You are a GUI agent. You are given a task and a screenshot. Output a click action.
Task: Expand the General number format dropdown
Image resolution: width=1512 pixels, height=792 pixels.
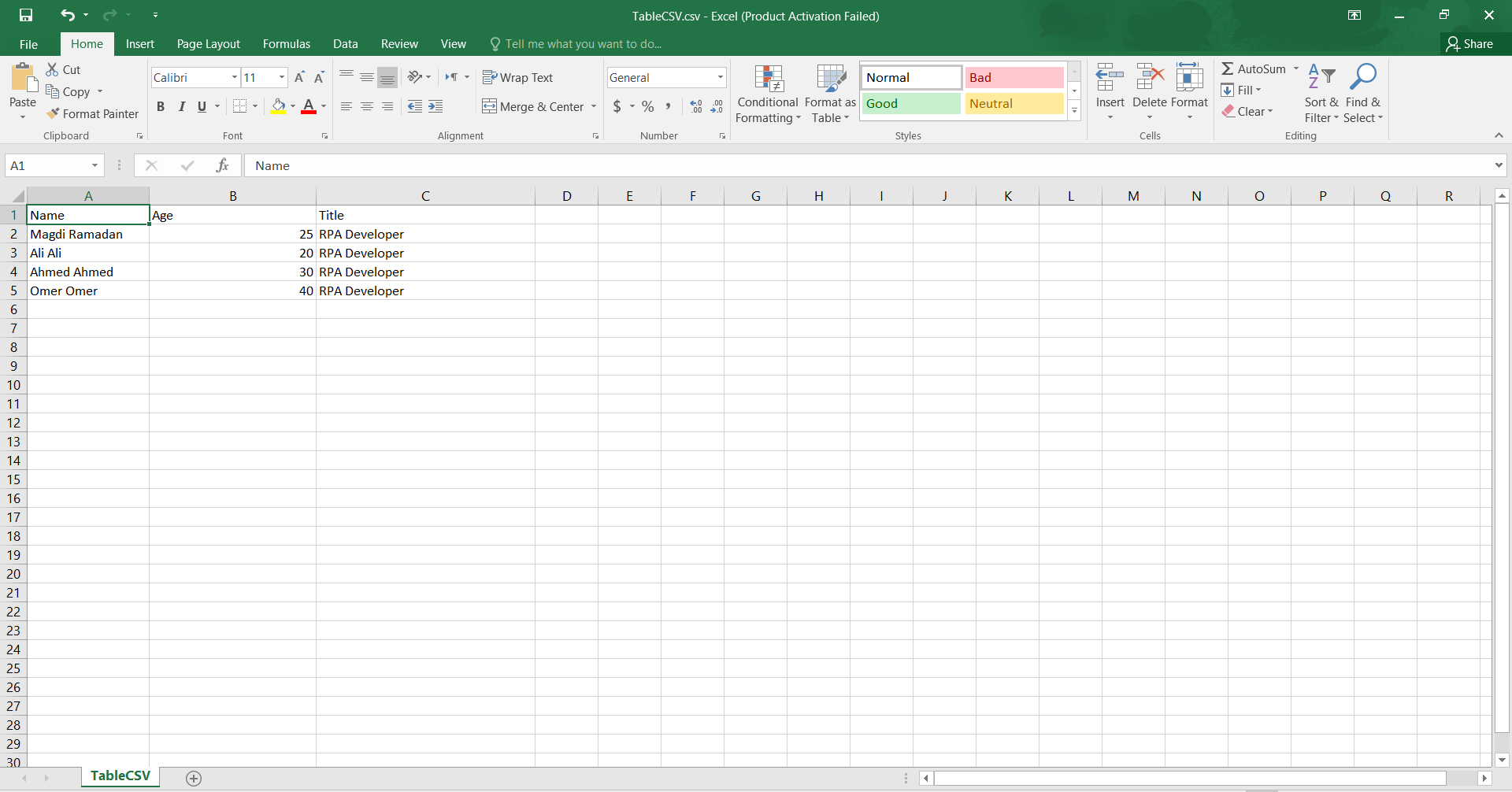(720, 77)
